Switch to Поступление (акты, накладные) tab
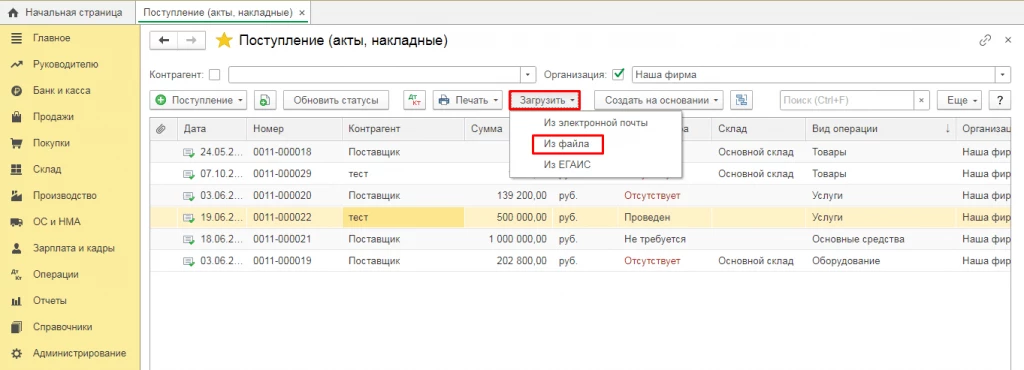The height and width of the screenshot is (370, 1024). (x=217, y=12)
